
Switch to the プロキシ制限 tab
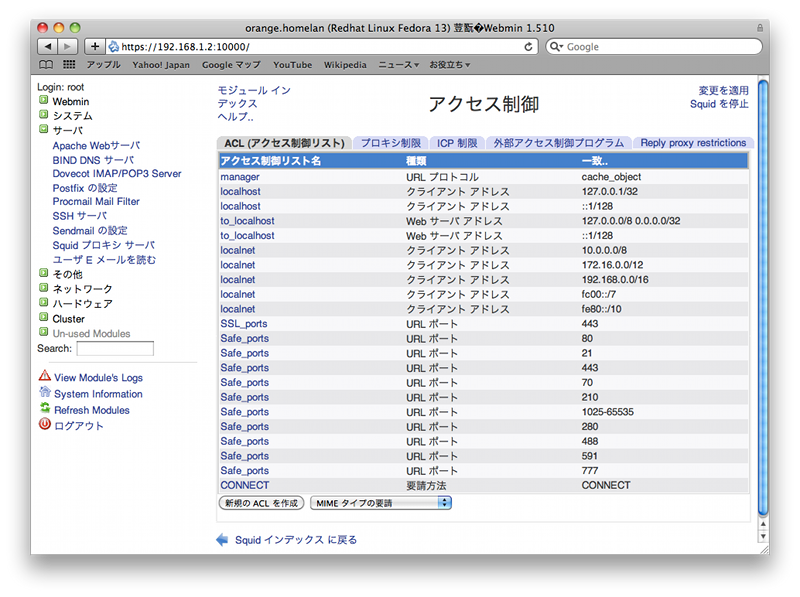pyautogui.click(x=391, y=143)
